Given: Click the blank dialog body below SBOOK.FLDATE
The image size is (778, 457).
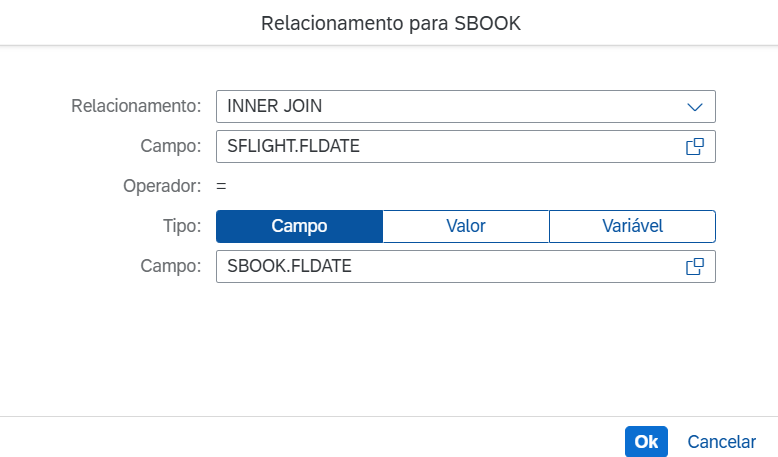Looking at the screenshot, I should [390, 345].
